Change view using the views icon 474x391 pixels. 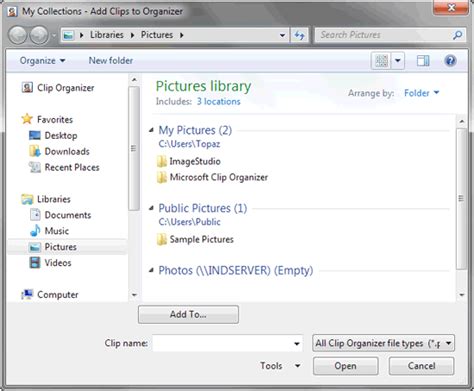click(x=381, y=61)
